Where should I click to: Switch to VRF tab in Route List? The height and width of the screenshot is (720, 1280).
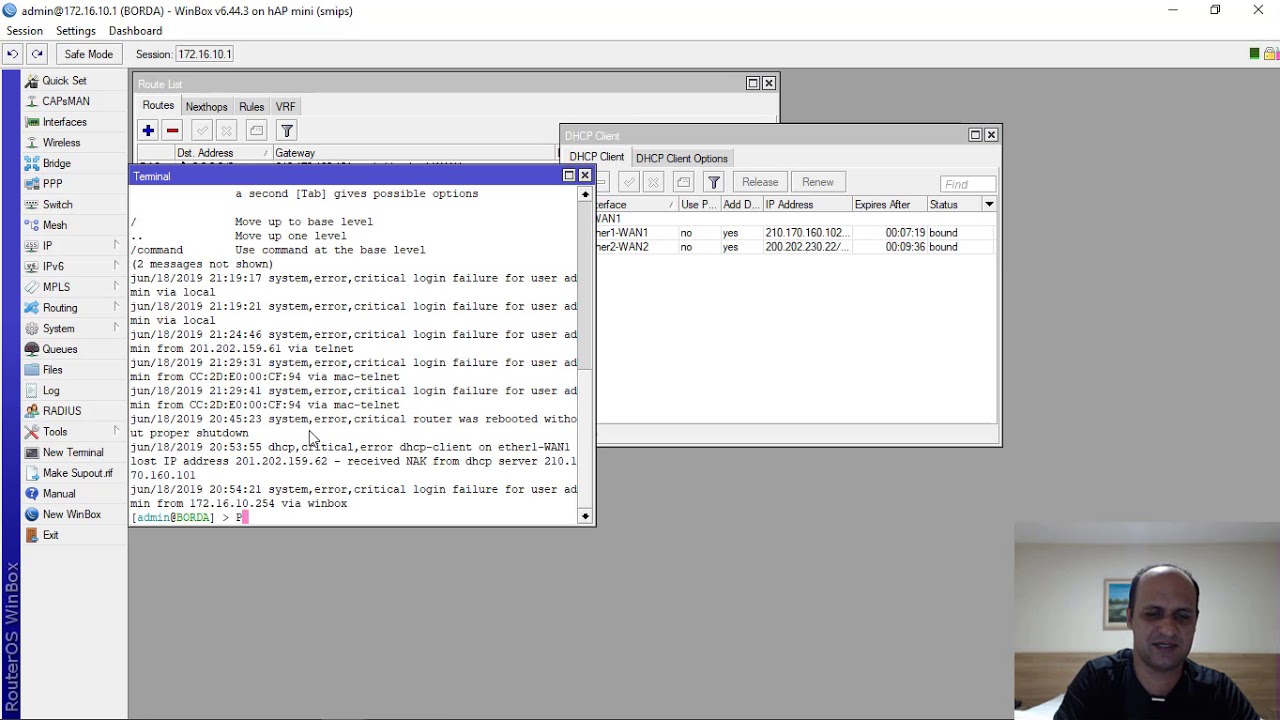[x=285, y=107]
